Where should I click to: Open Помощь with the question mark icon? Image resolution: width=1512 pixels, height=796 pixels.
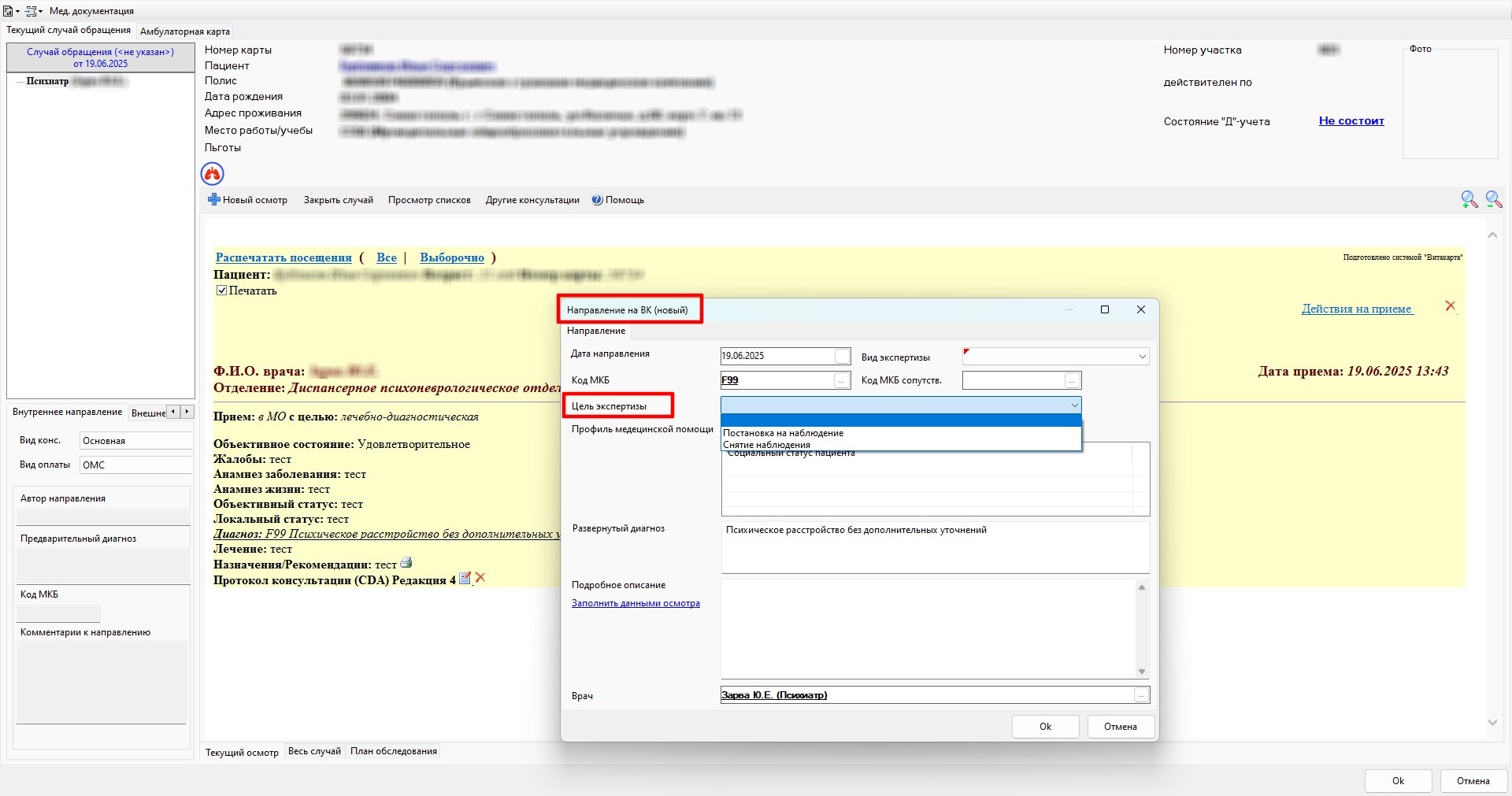(597, 200)
